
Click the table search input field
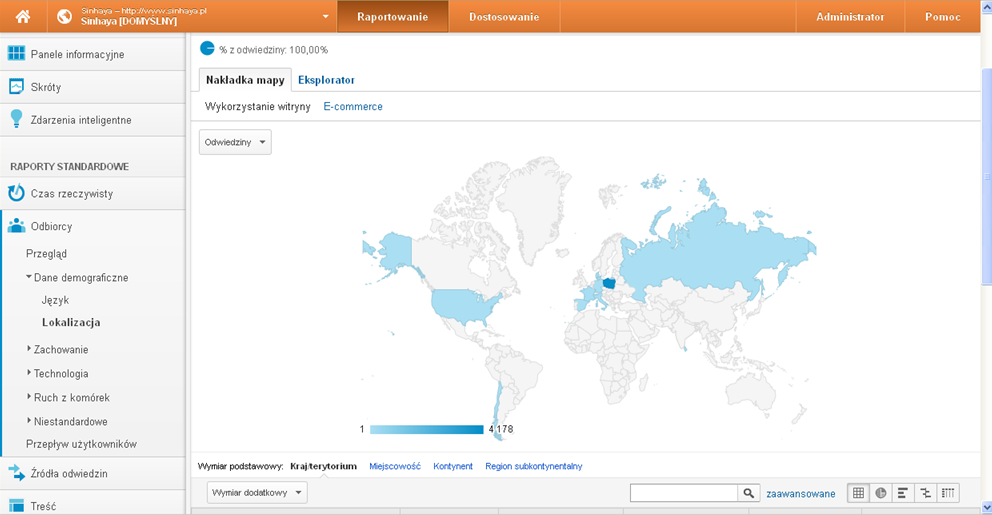click(684, 493)
